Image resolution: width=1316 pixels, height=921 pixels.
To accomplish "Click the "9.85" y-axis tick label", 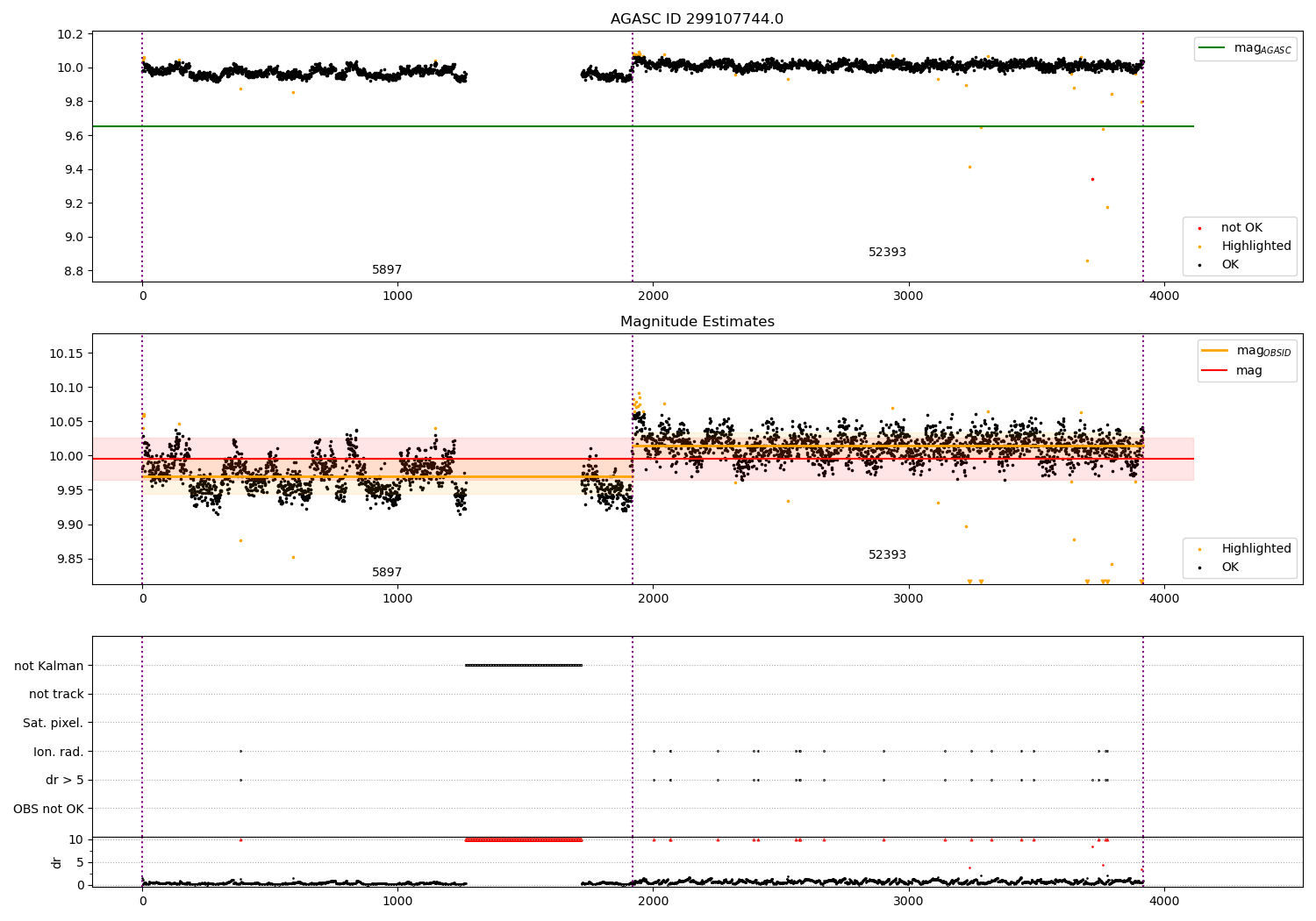I will pyautogui.click(x=69, y=559).
